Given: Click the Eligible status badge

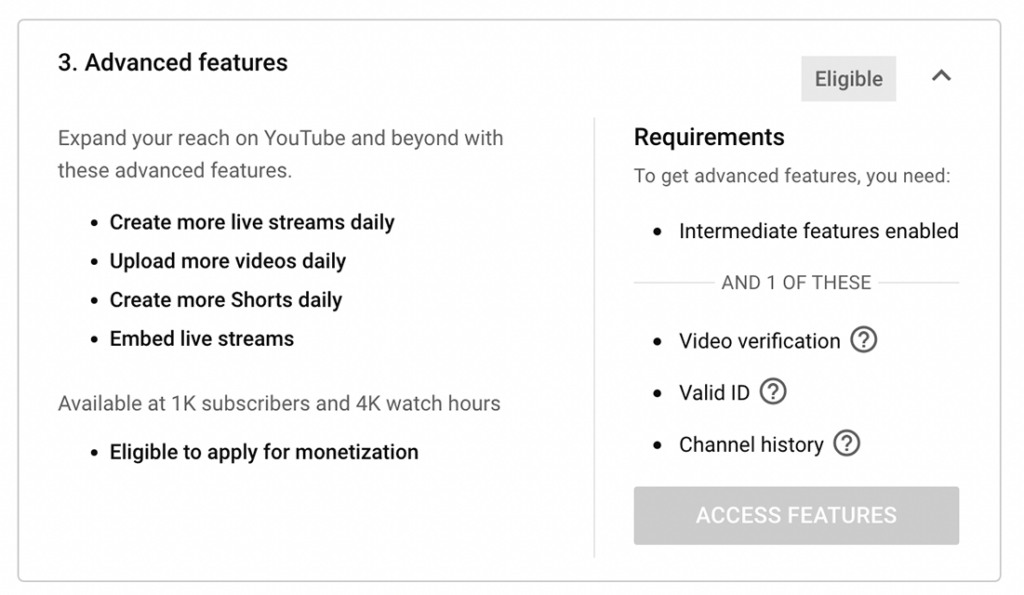Looking at the screenshot, I should (848, 78).
